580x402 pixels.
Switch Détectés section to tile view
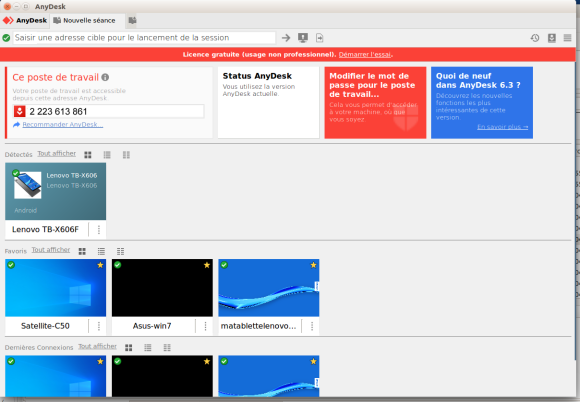88,155
